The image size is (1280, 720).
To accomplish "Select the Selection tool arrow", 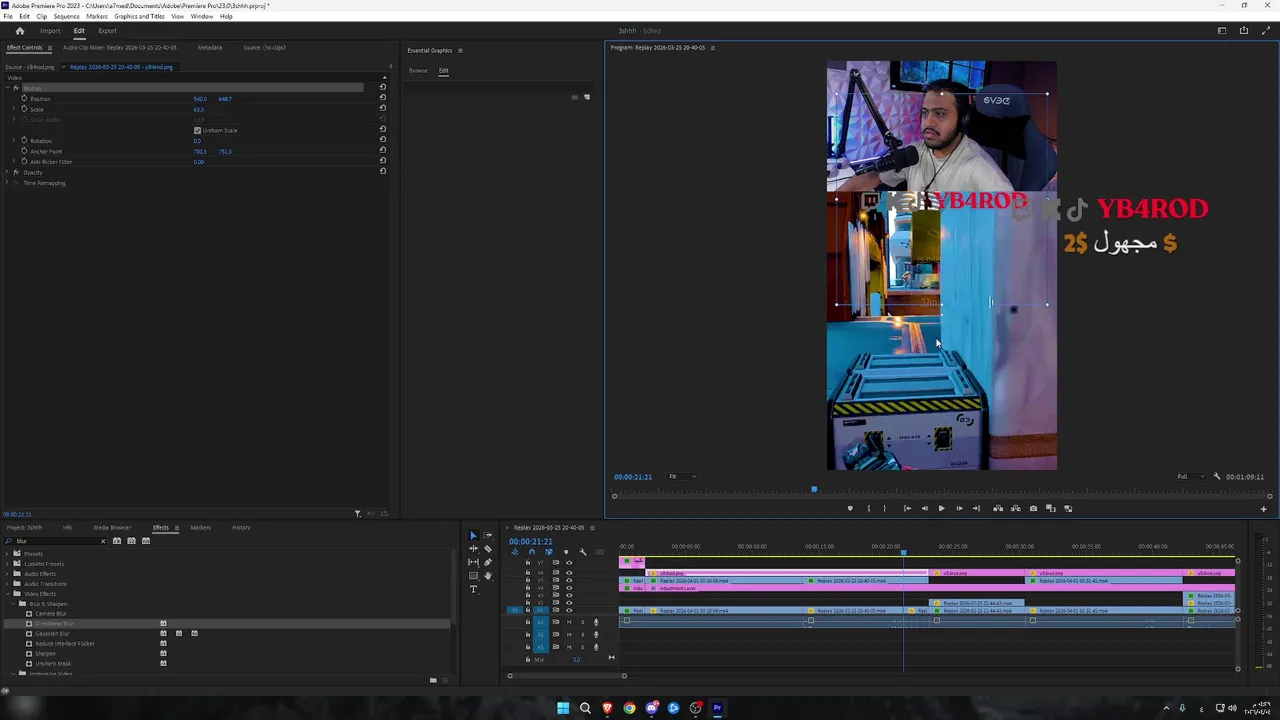I will [x=474, y=536].
